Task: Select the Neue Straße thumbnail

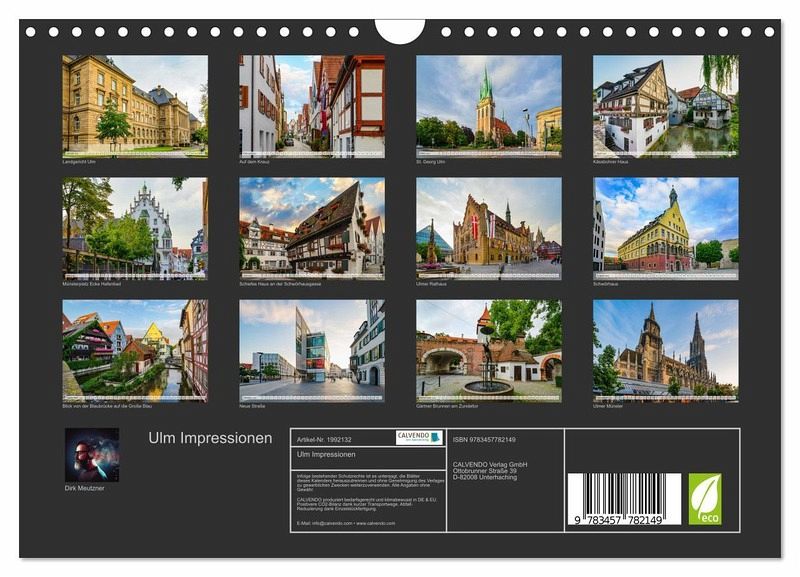Action: click(x=312, y=350)
